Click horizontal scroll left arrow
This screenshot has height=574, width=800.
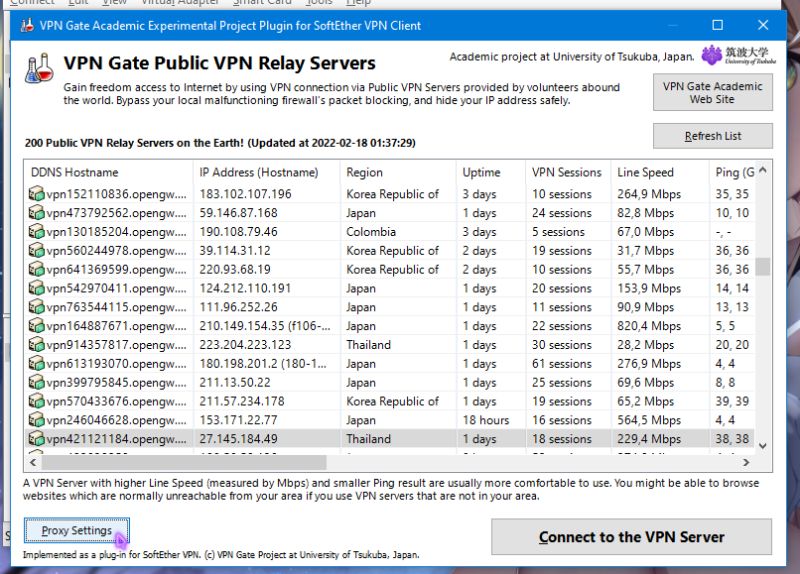[33, 462]
